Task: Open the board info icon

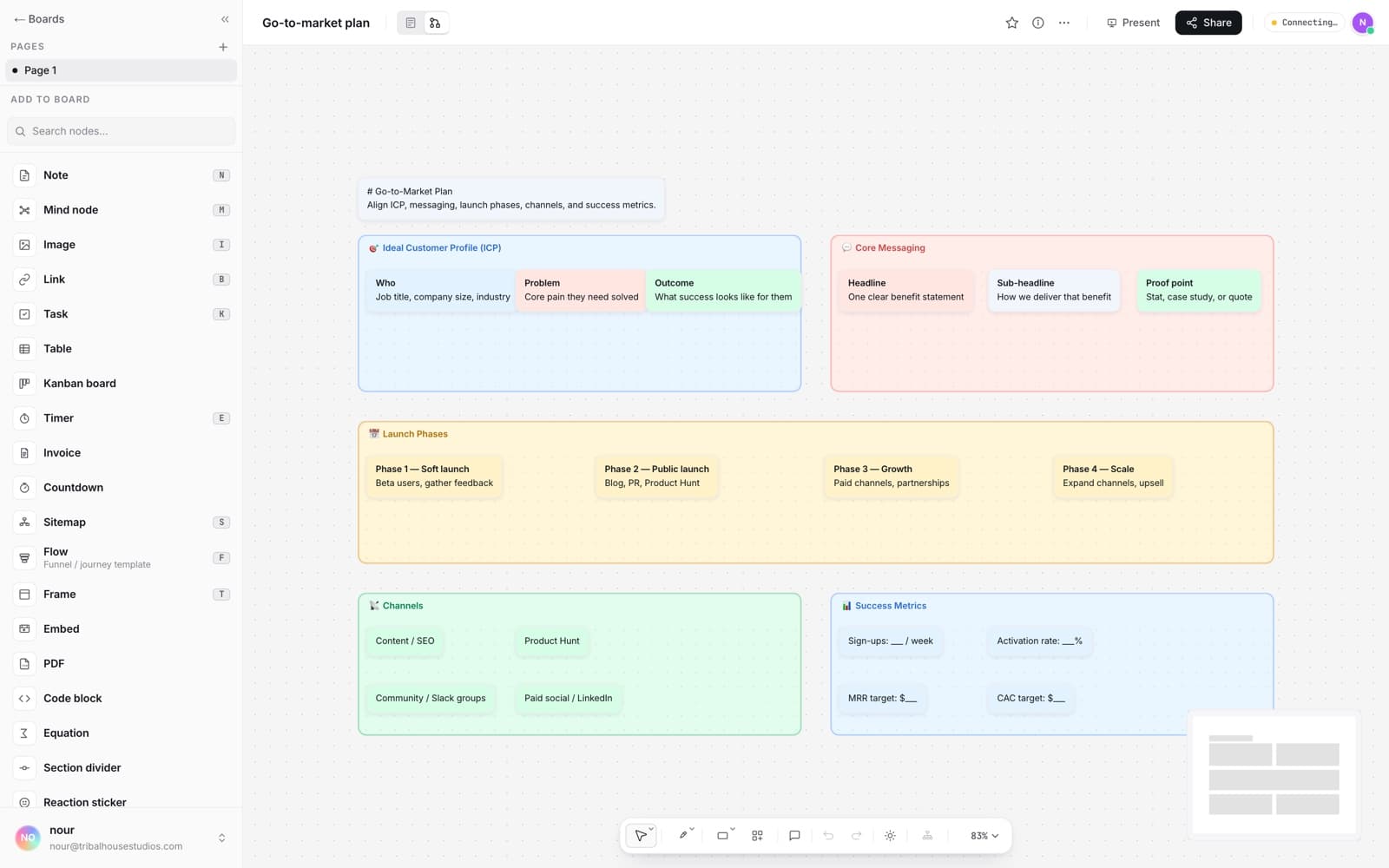Action: click(x=1038, y=23)
